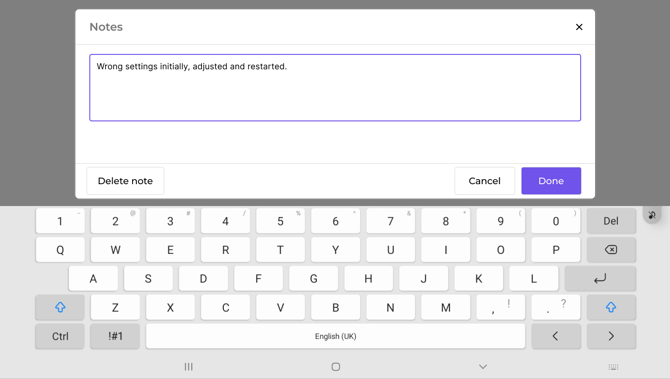
Task: Tap the number 2 key
Action: pyautogui.click(x=115, y=221)
